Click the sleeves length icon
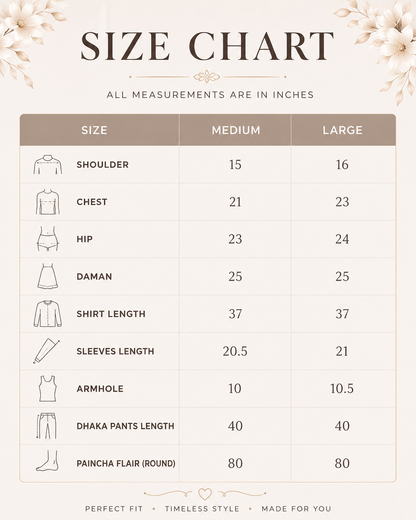This screenshot has width=416, height=520. [x=47, y=351]
